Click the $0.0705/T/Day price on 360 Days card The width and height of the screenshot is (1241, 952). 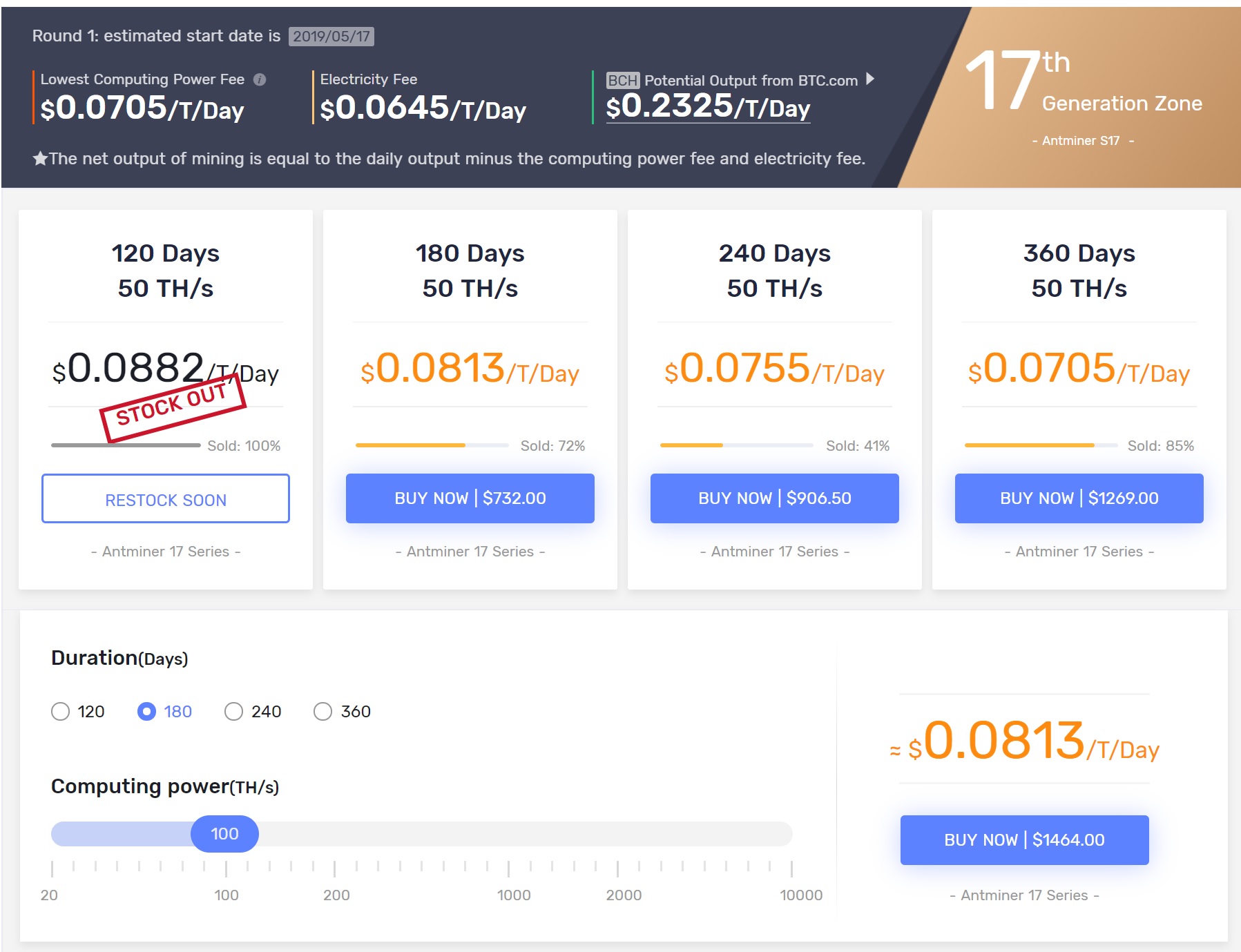[1079, 369]
